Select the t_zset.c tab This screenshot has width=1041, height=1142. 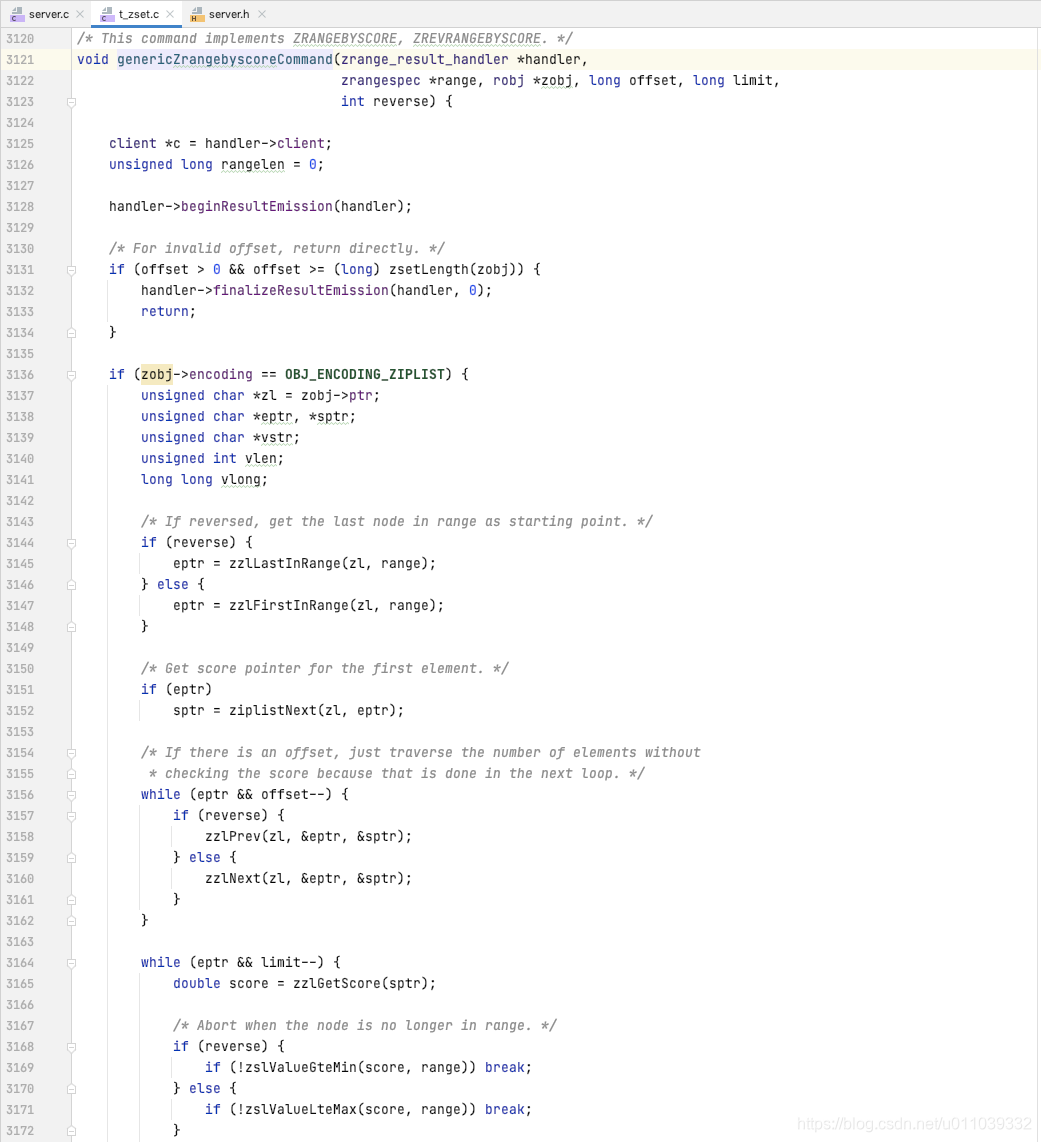coord(138,14)
